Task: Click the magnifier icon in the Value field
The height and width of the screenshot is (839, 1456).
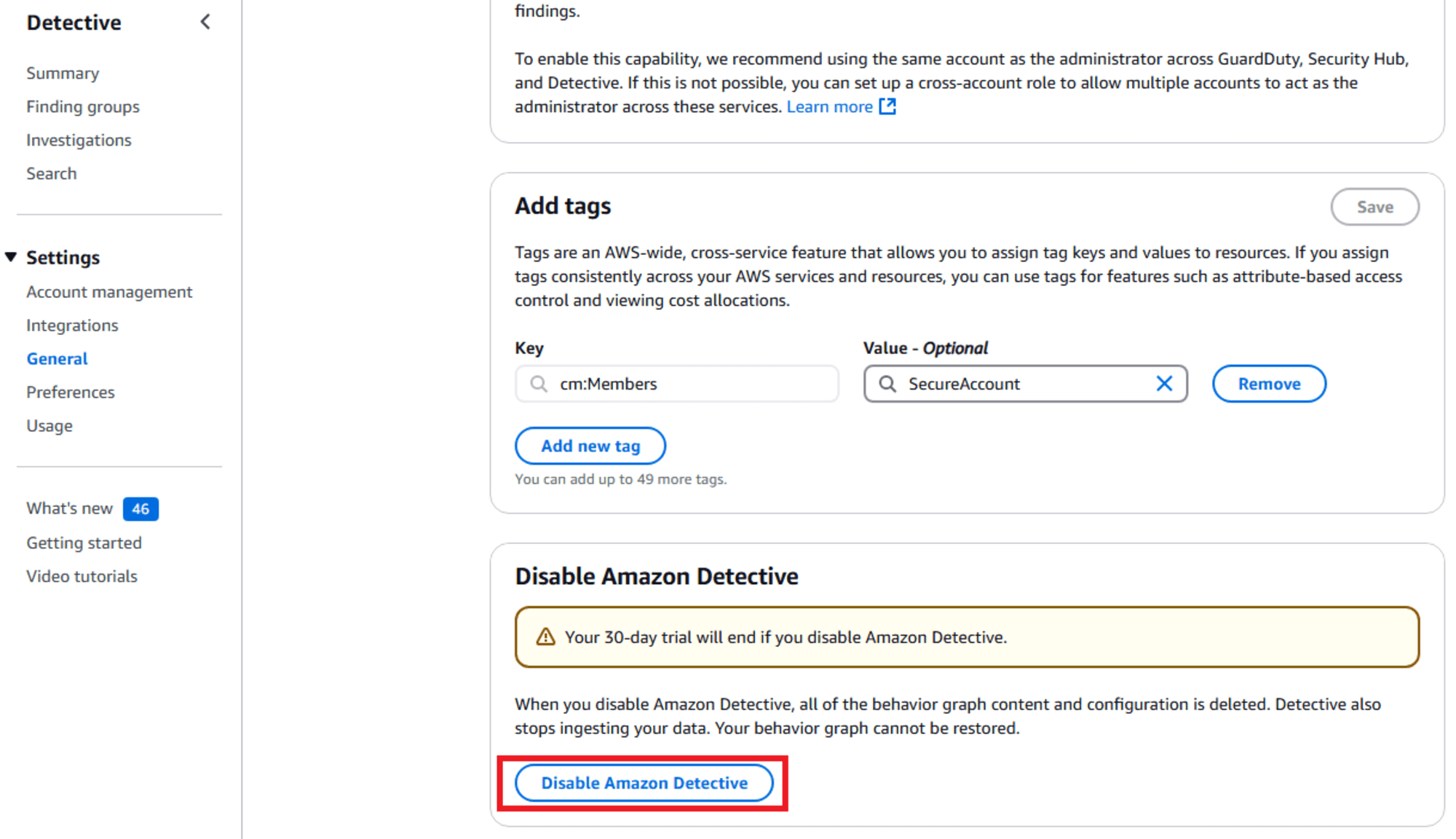Action: coord(887,384)
